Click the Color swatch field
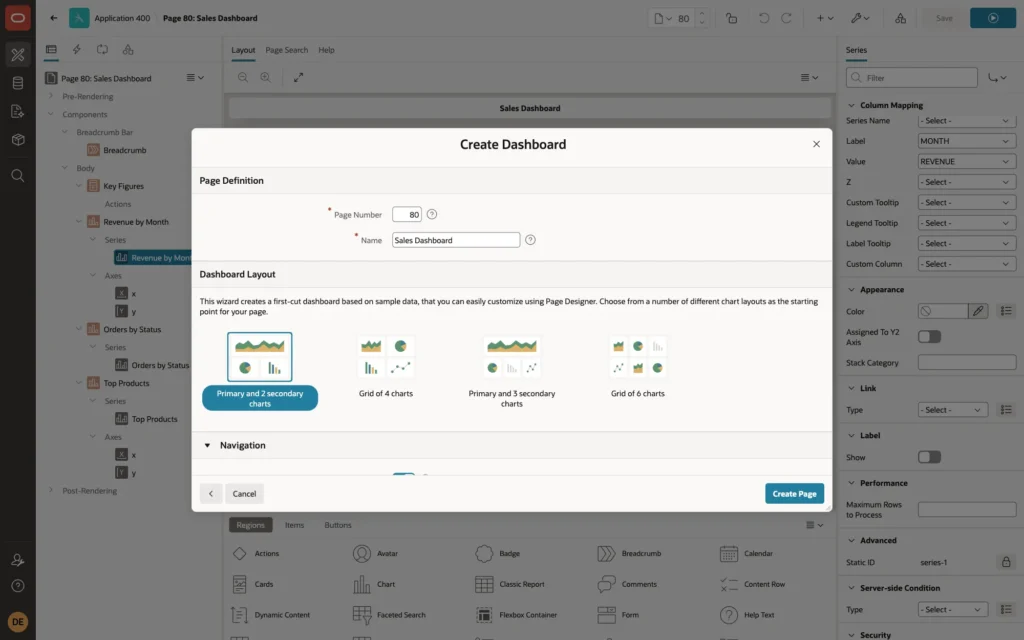This screenshot has width=1024, height=640. click(942, 311)
